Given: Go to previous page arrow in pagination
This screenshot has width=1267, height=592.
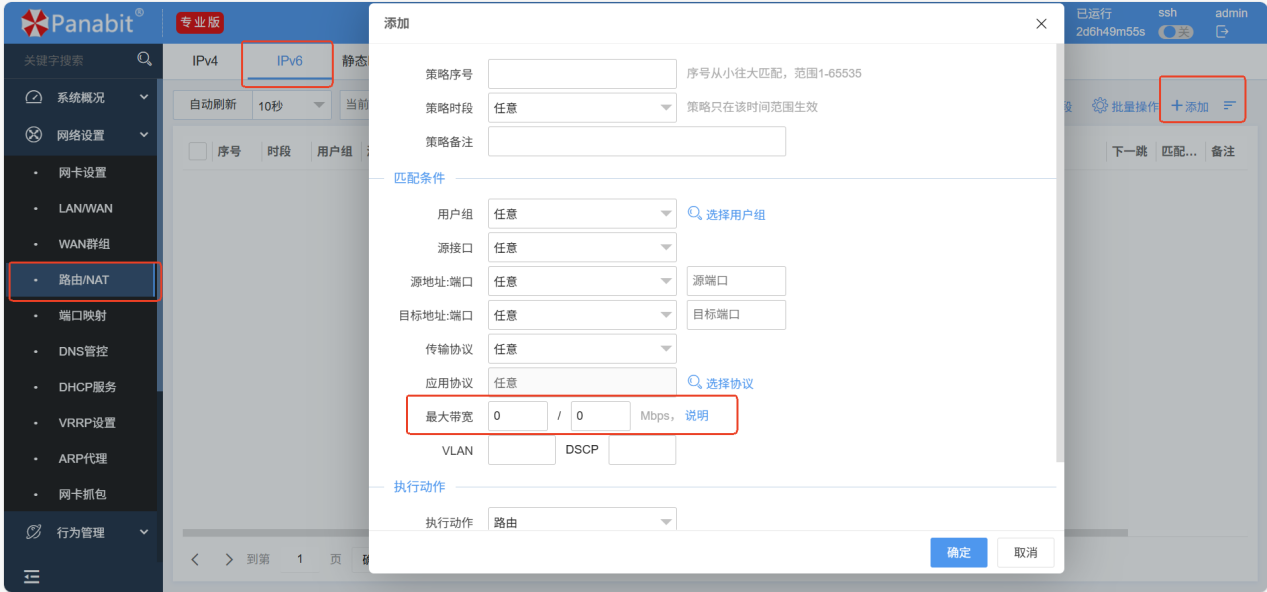Looking at the screenshot, I should tap(196, 559).
